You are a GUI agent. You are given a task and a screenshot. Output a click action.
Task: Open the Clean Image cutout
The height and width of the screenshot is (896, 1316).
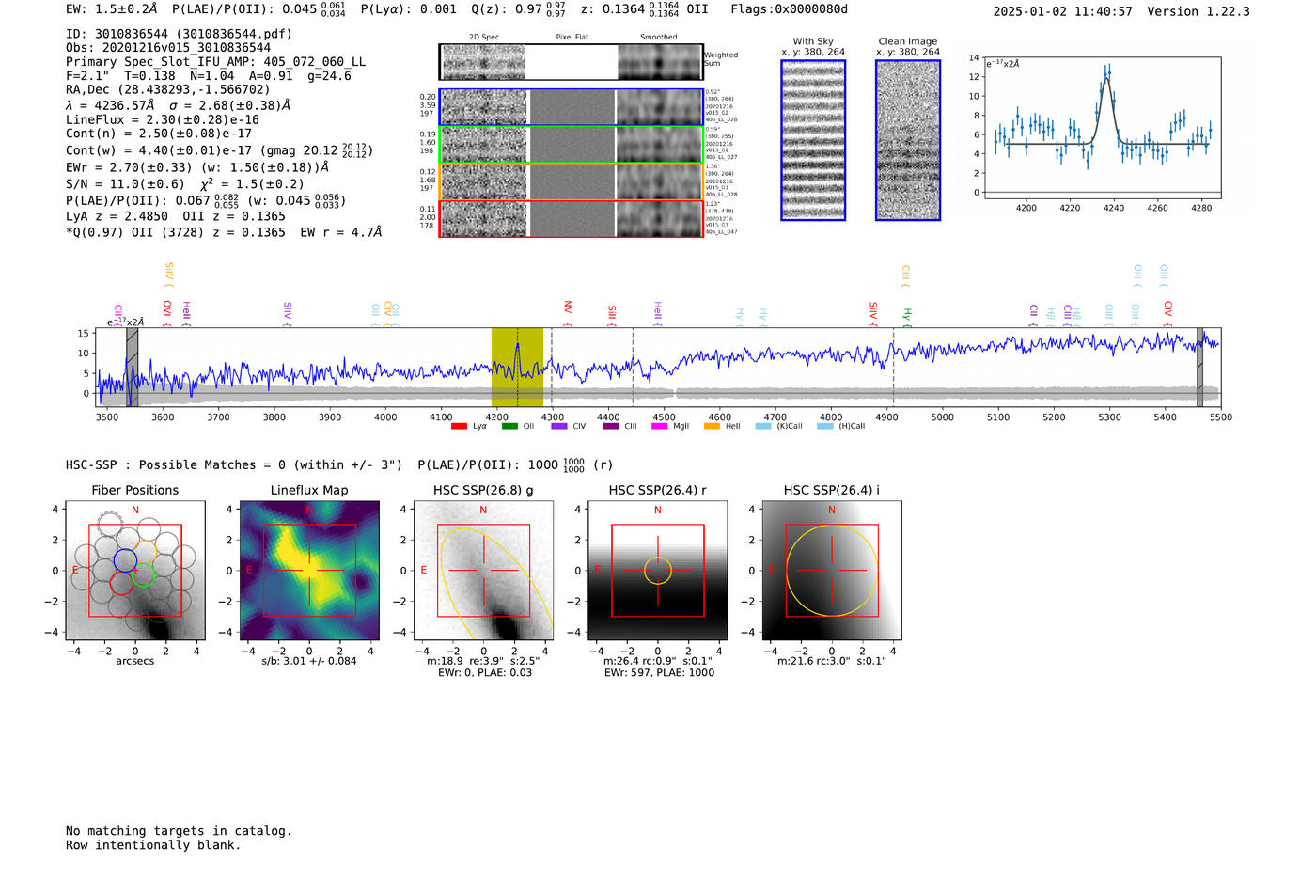click(x=908, y=140)
